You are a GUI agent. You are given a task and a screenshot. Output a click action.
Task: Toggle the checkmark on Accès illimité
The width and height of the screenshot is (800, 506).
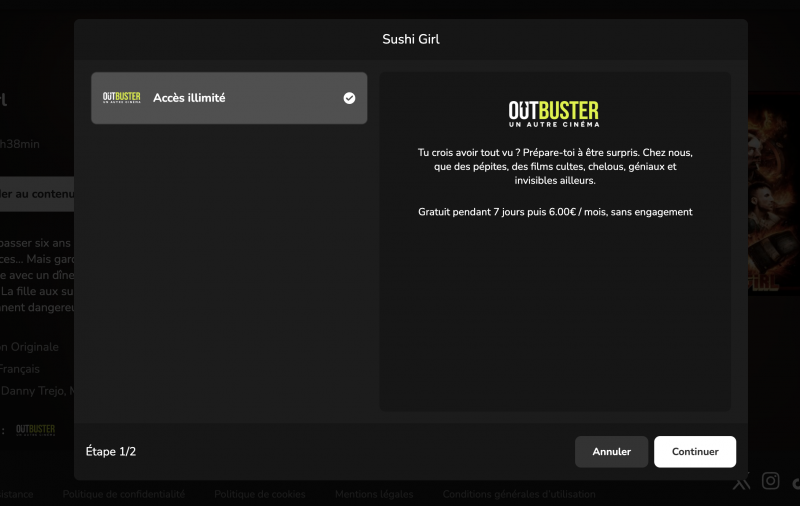pos(349,98)
